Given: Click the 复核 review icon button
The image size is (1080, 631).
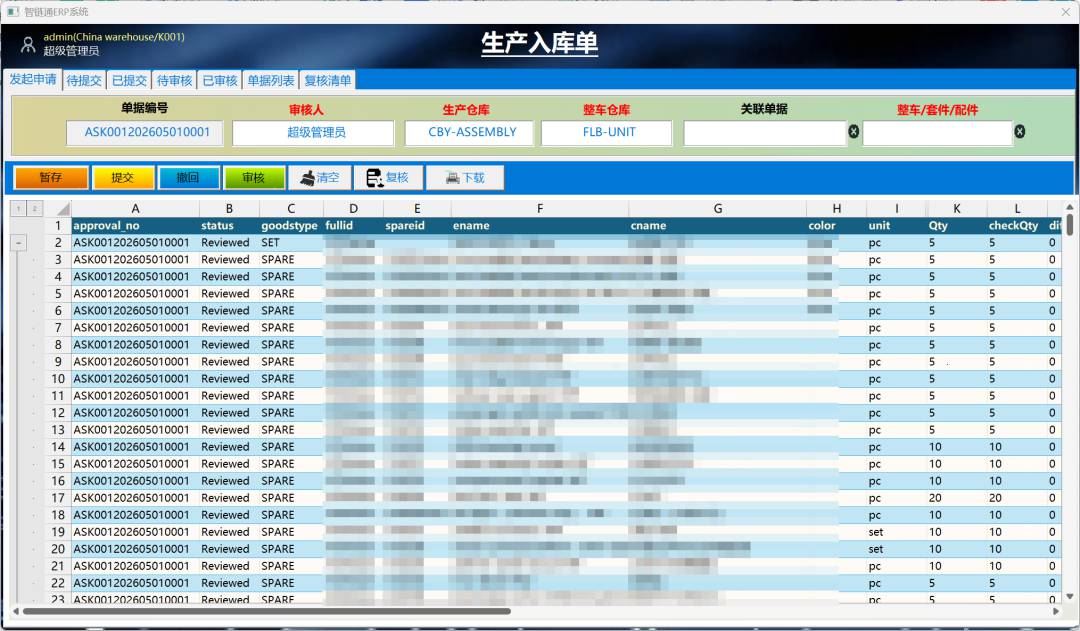Looking at the screenshot, I should 387,178.
